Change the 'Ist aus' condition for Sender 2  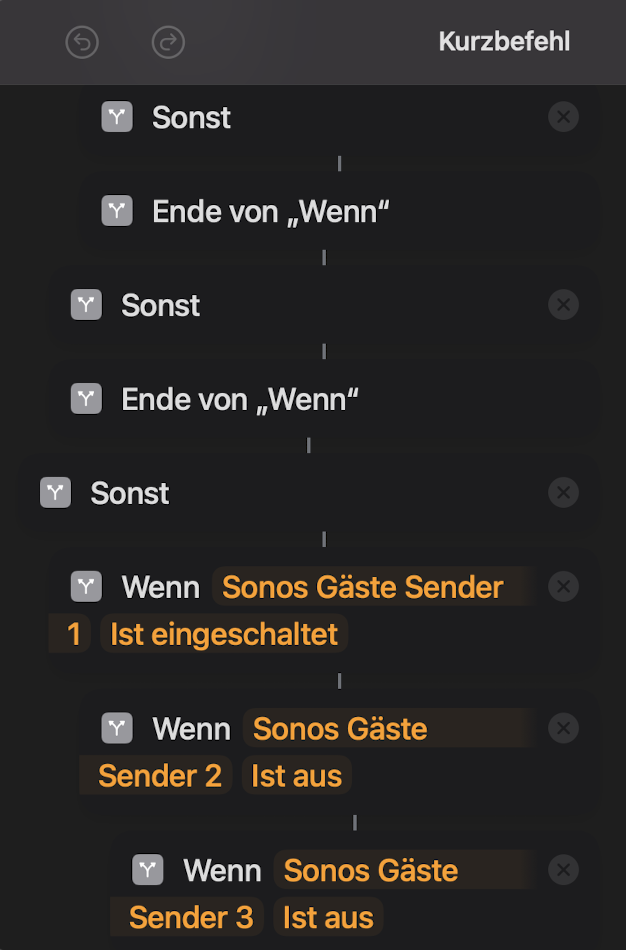point(296,776)
